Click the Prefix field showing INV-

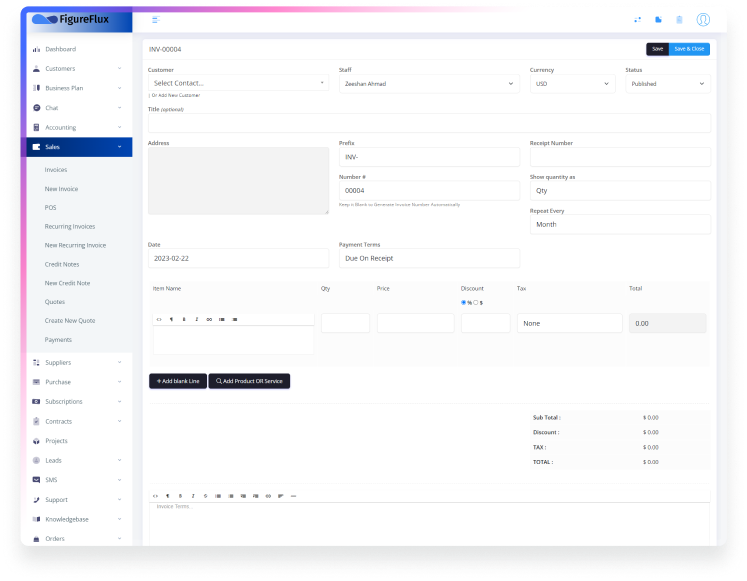429,157
